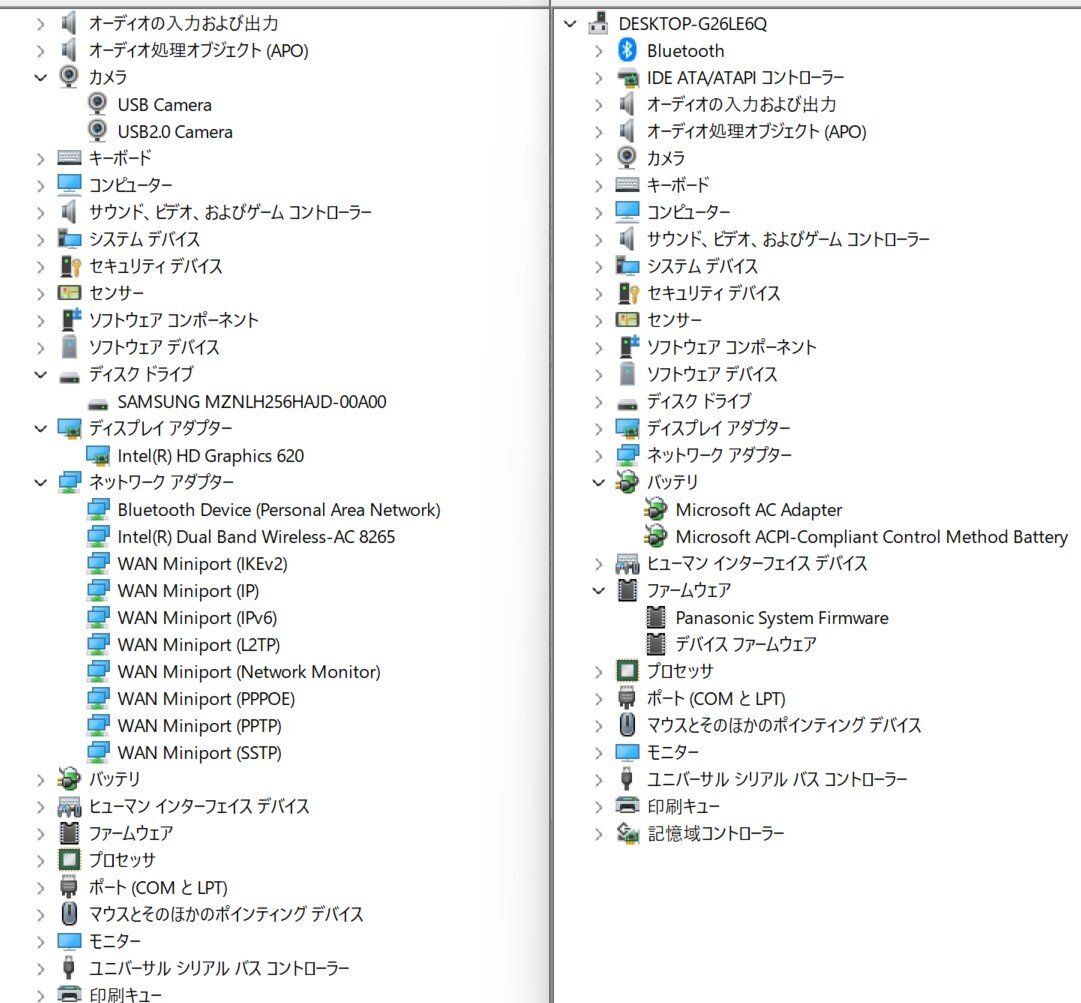Collapse the ディスプレイ アダプター node in left pane
This screenshot has height=1003, width=1081.
click(x=41, y=428)
